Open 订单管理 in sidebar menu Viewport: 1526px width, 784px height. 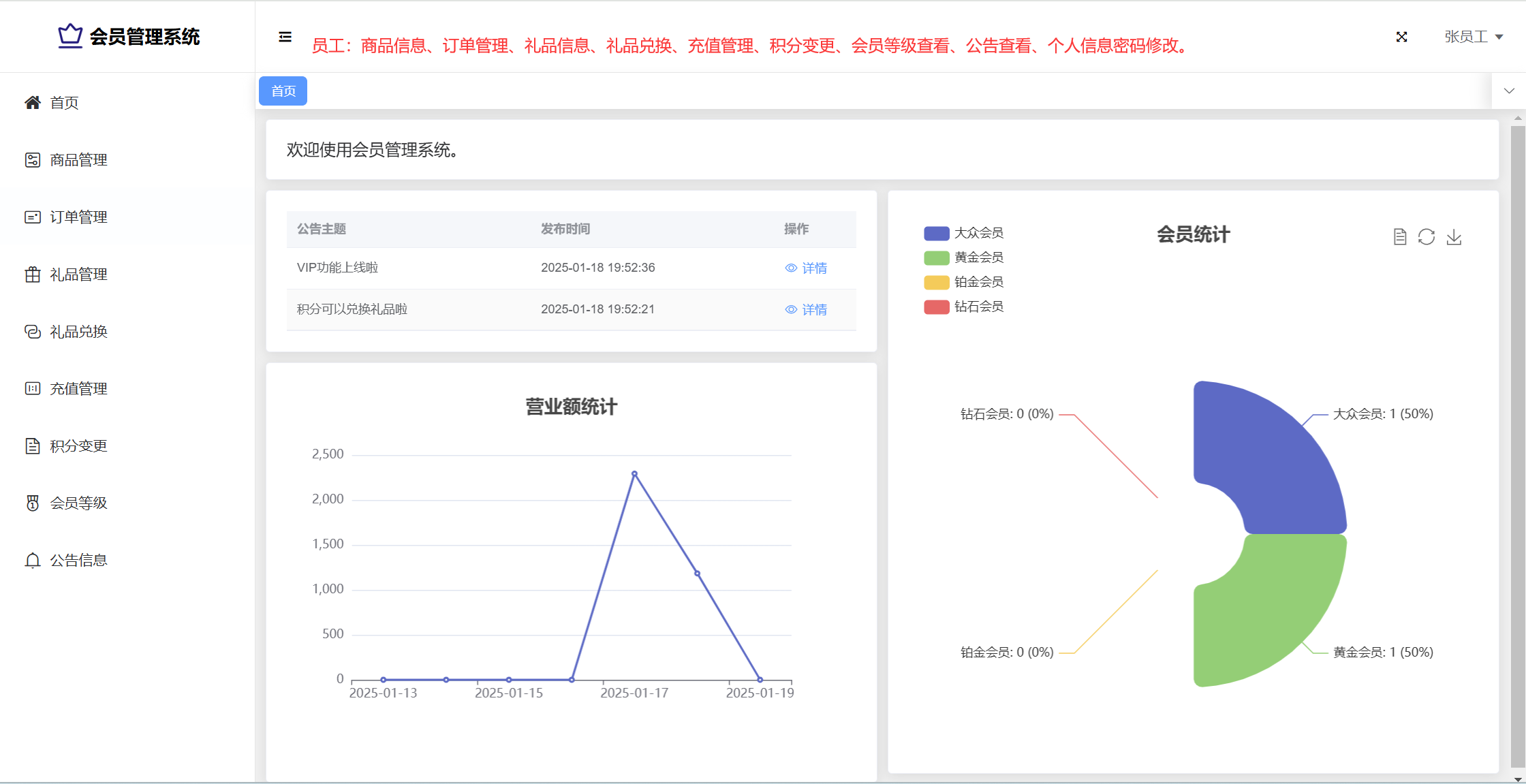[x=78, y=217]
